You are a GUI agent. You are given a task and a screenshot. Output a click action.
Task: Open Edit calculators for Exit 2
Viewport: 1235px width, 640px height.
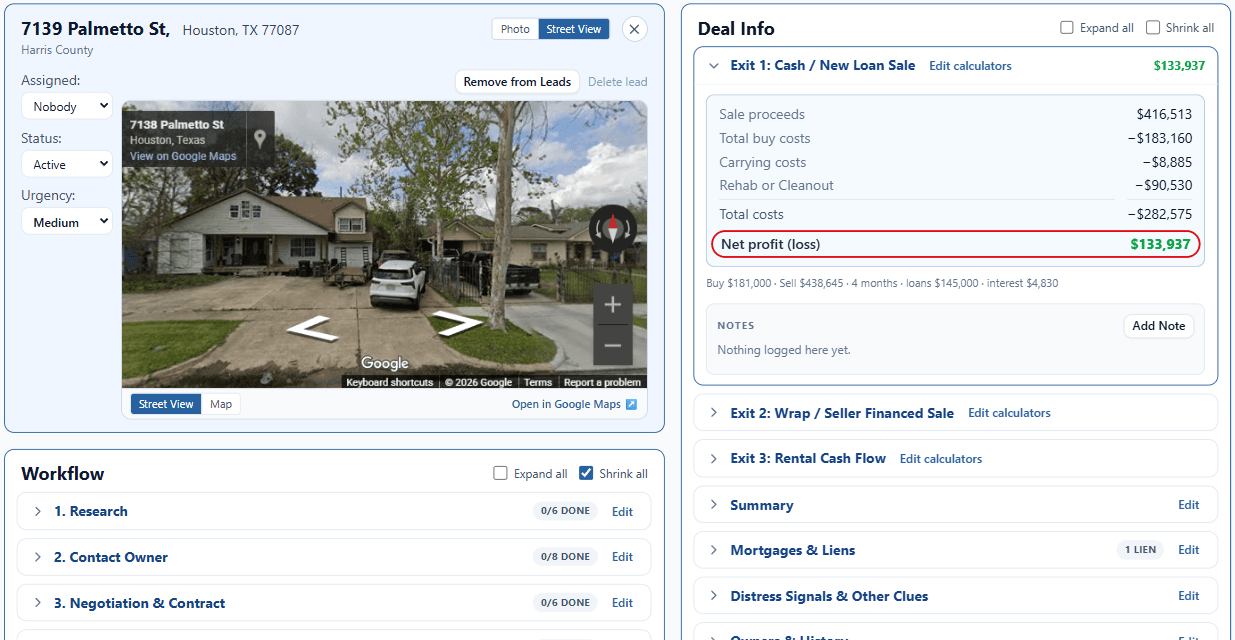coord(1009,413)
